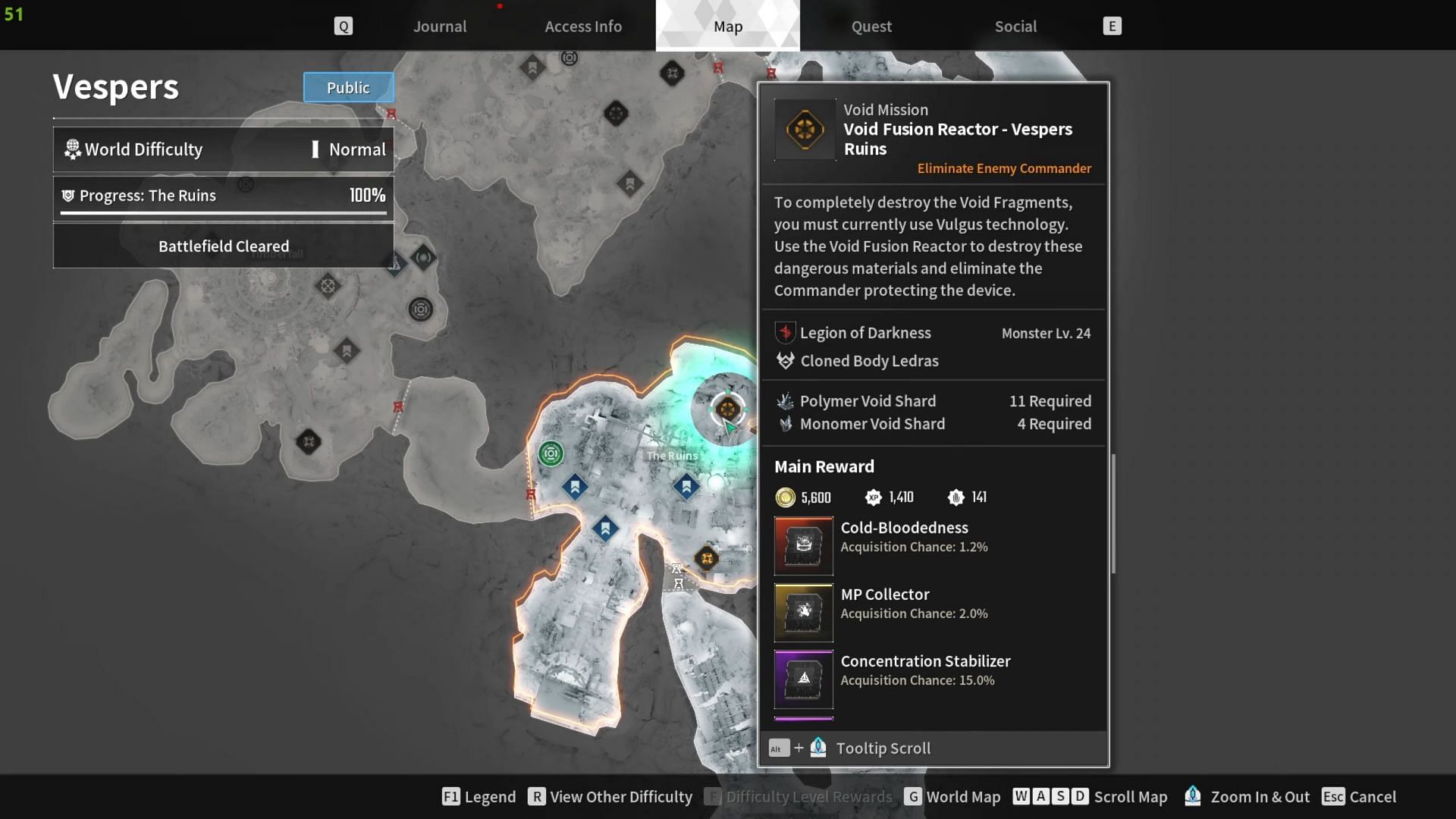Click the Cloned Body Ledras enemy icon

tap(784, 360)
